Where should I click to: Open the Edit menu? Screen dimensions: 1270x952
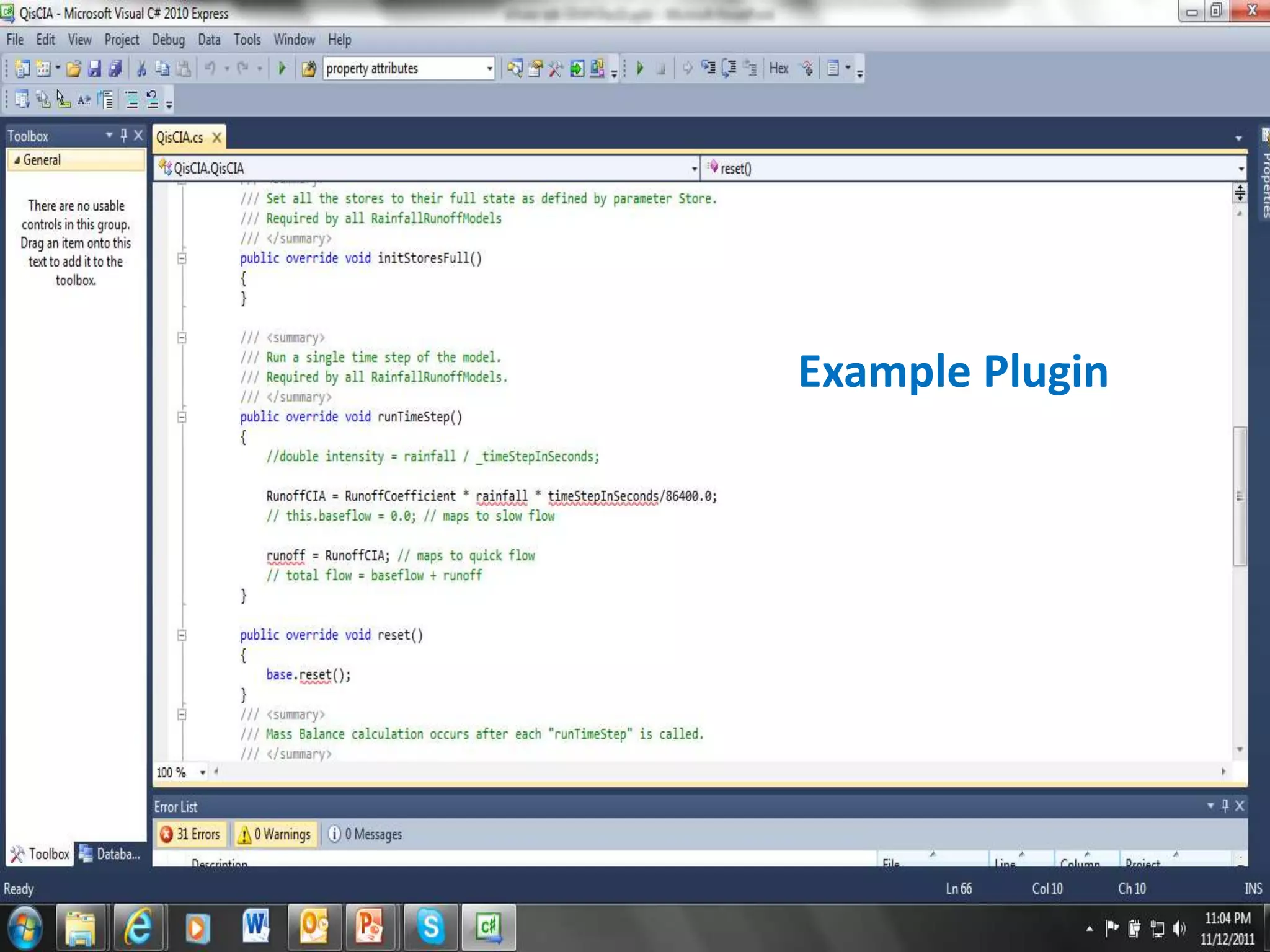[45, 40]
